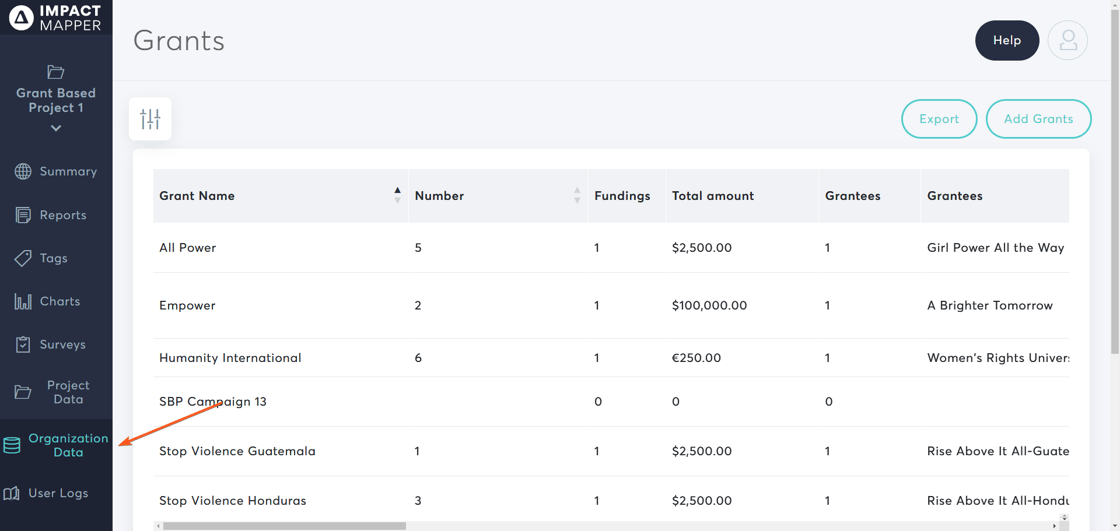This screenshot has width=1120, height=531.
Task: Click the Organization Data database icon
Action: tap(12, 446)
